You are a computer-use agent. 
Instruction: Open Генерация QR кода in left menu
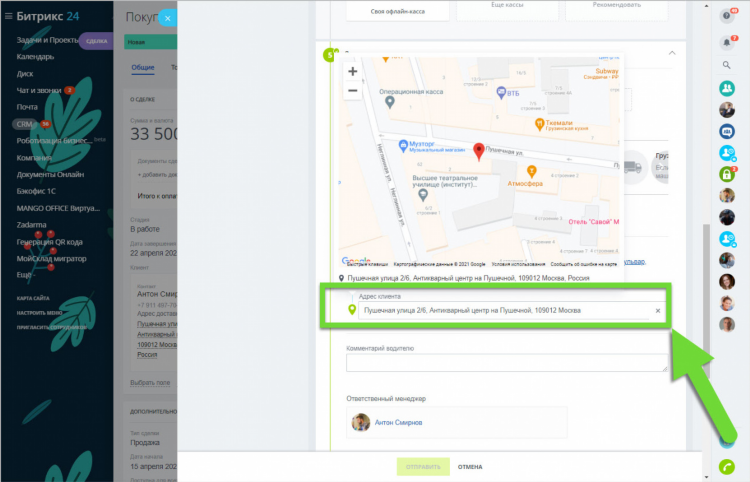pyautogui.click(x=49, y=242)
